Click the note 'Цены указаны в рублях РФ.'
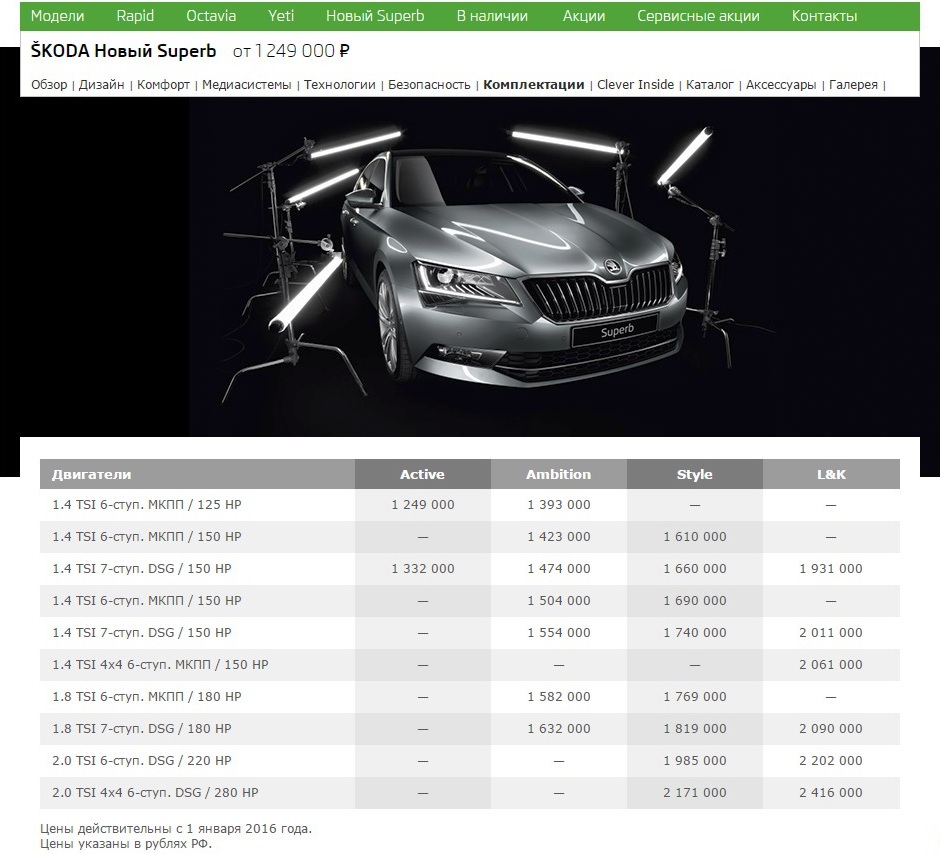 coord(126,844)
